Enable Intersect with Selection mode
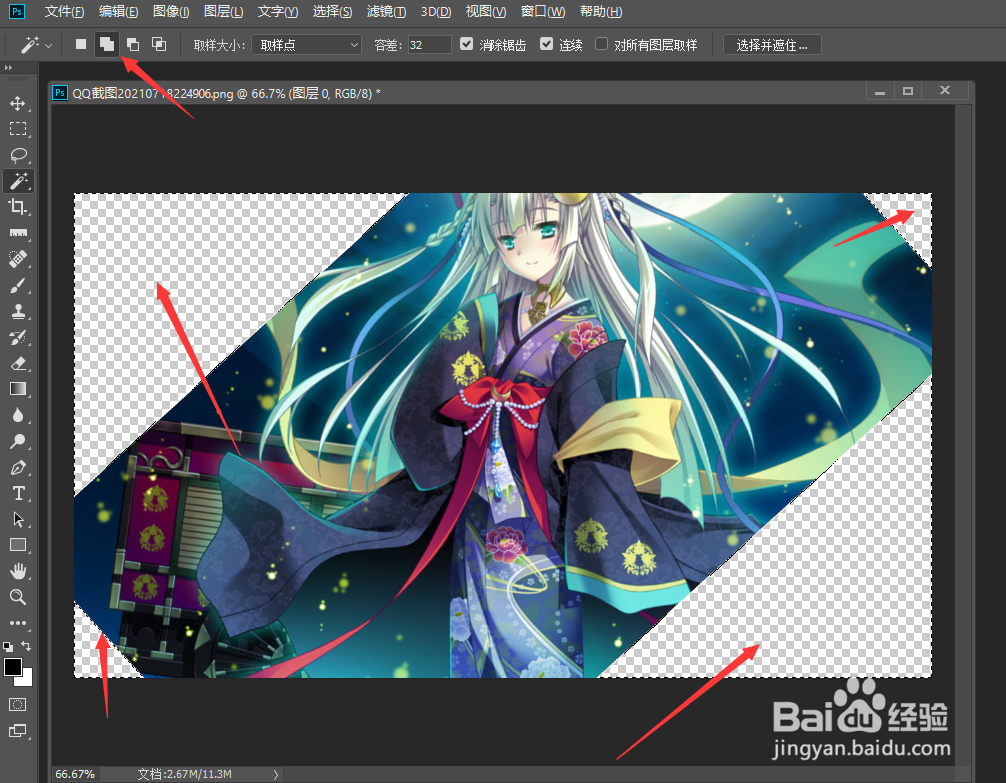This screenshot has width=1006, height=783. pyautogui.click(x=158, y=44)
